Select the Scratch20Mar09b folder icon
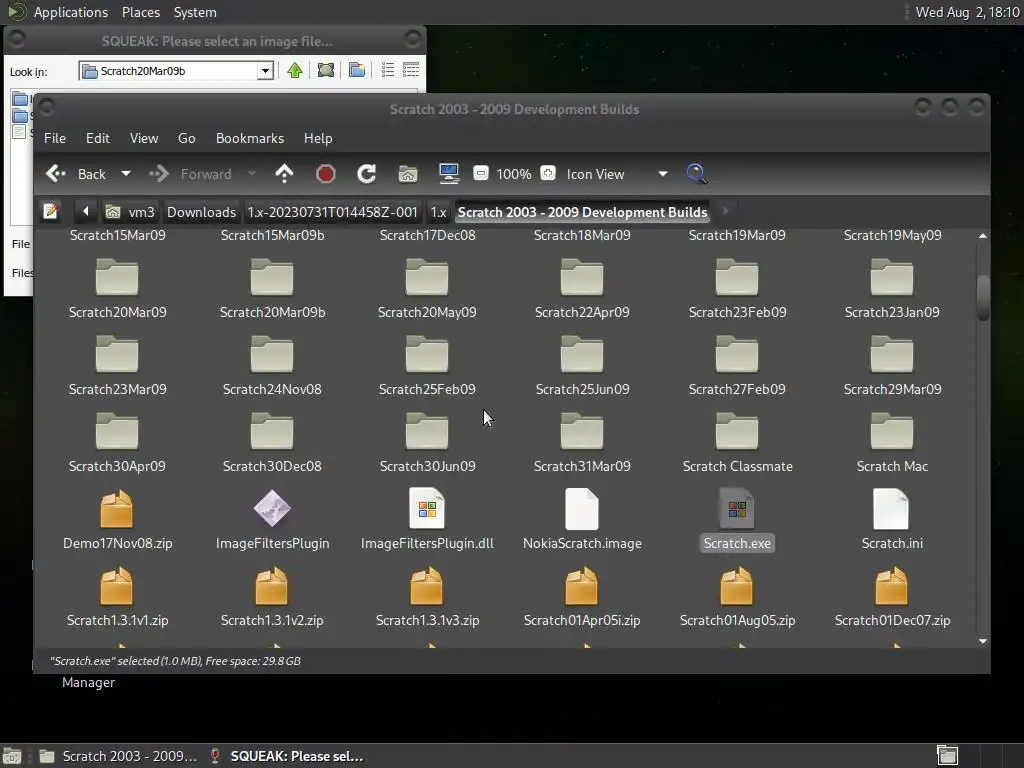Screen dimensions: 1024x768 pyautogui.click(x=272, y=278)
